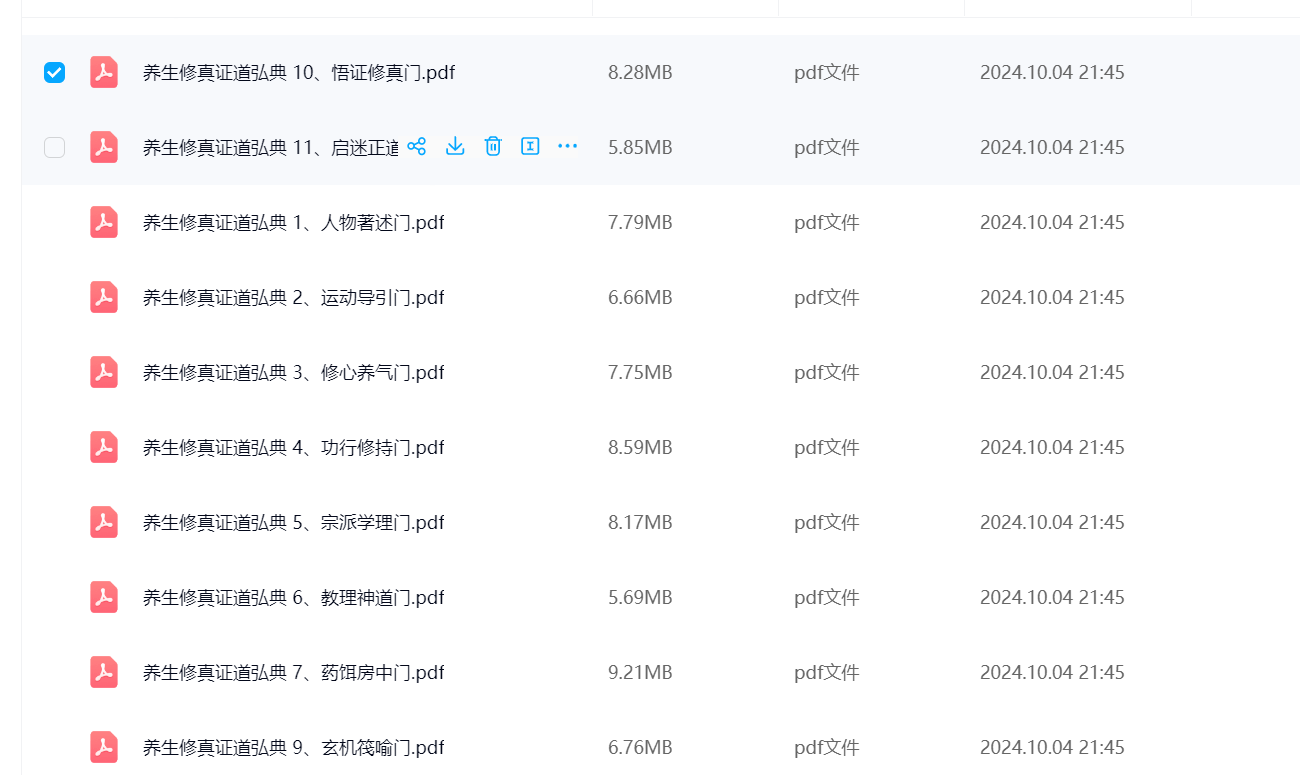Click PDF icon of 9、玄机筏喻门.pdf

[104, 747]
